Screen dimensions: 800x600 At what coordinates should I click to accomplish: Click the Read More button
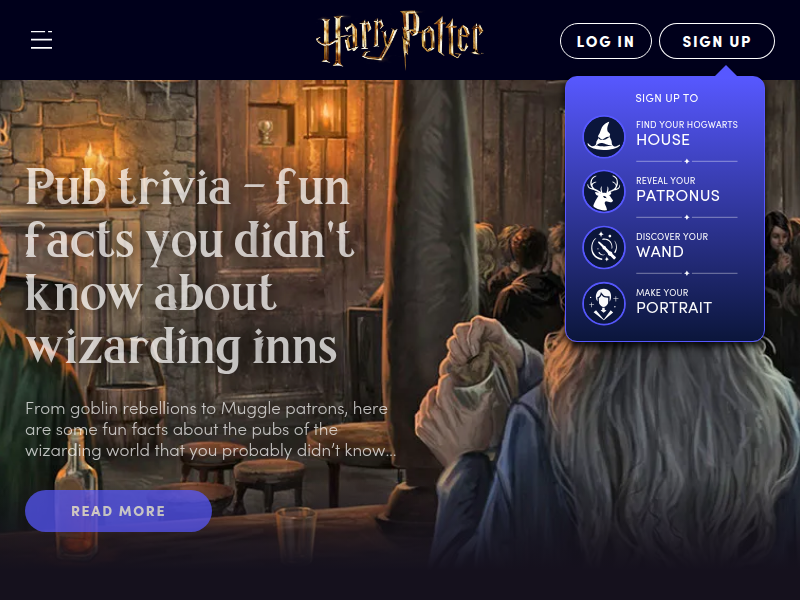tap(118, 511)
